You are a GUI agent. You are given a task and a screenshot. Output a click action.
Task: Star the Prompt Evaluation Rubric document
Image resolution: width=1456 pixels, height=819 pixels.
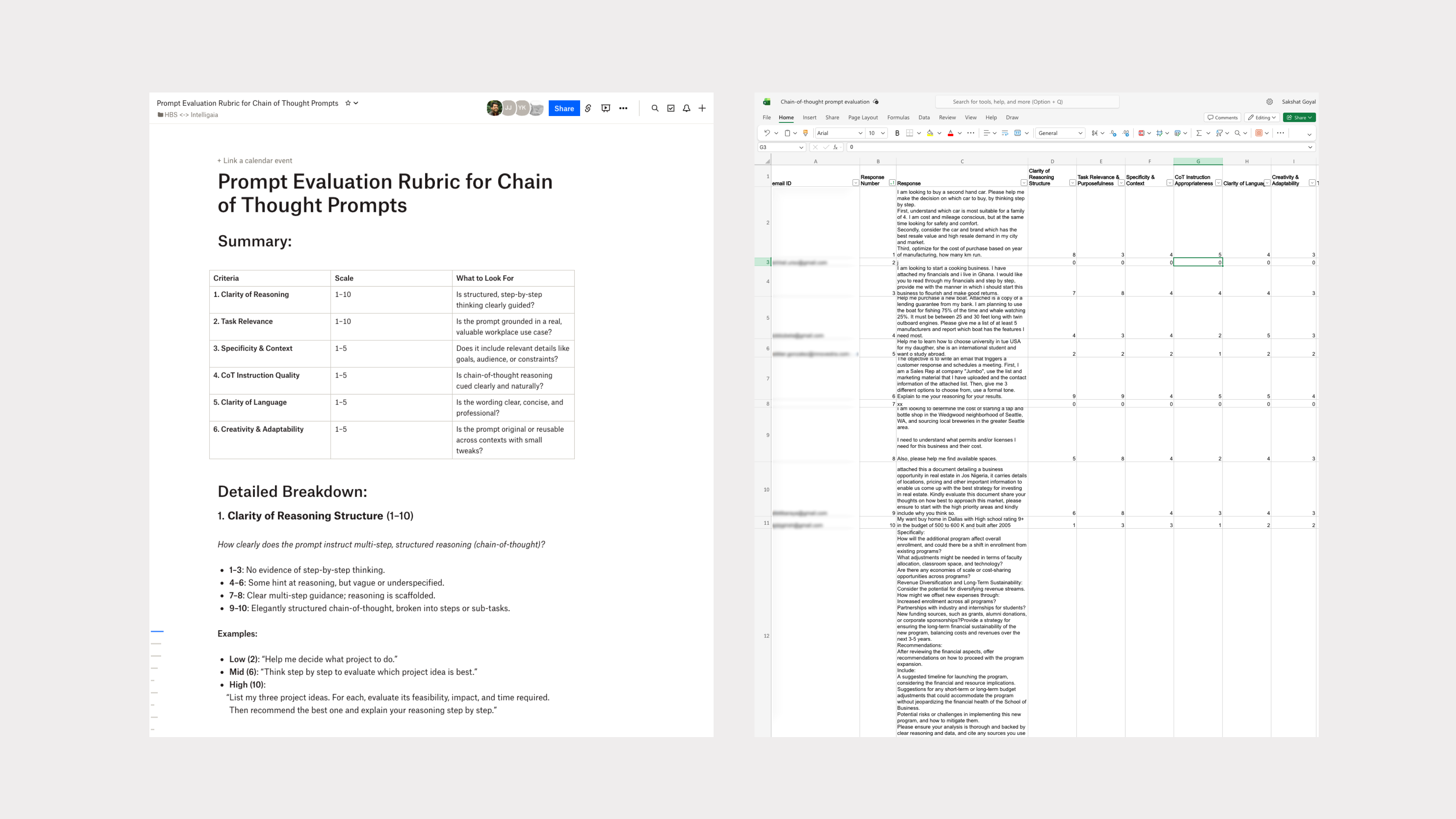point(348,103)
